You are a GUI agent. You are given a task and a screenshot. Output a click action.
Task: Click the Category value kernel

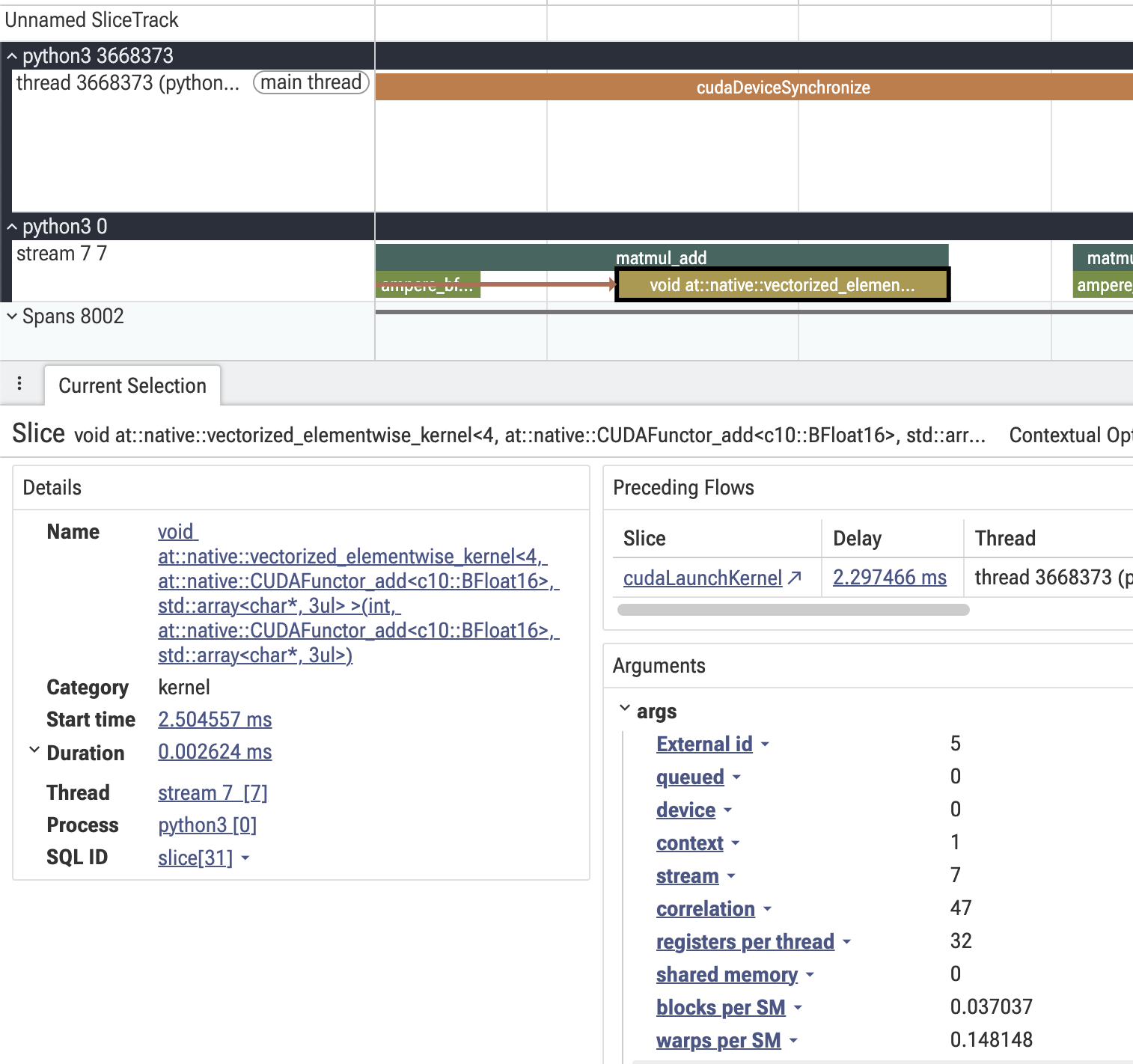(x=184, y=688)
